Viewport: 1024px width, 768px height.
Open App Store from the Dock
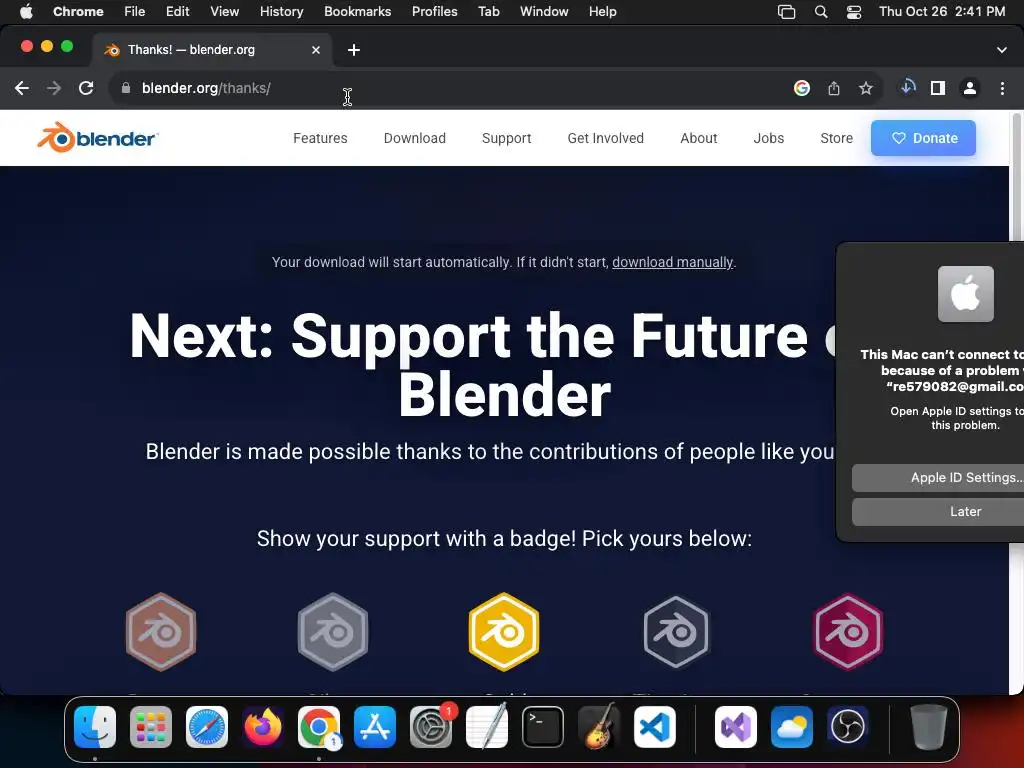pos(375,727)
